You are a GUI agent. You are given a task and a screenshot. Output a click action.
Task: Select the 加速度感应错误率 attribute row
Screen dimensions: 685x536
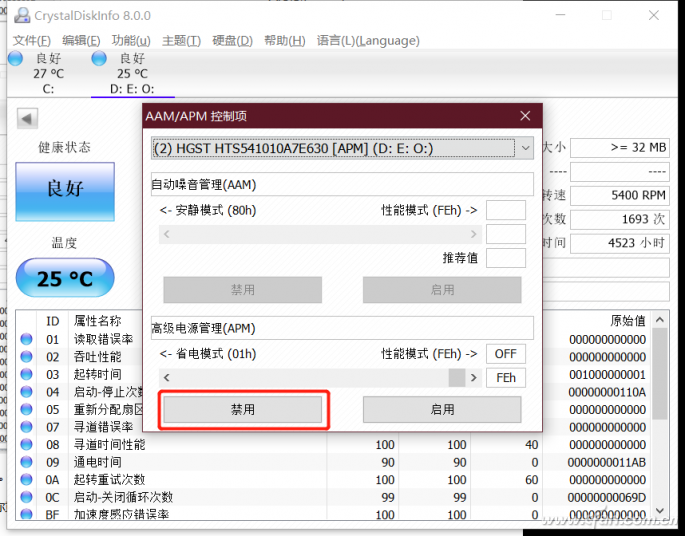pyautogui.click(x=334, y=514)
